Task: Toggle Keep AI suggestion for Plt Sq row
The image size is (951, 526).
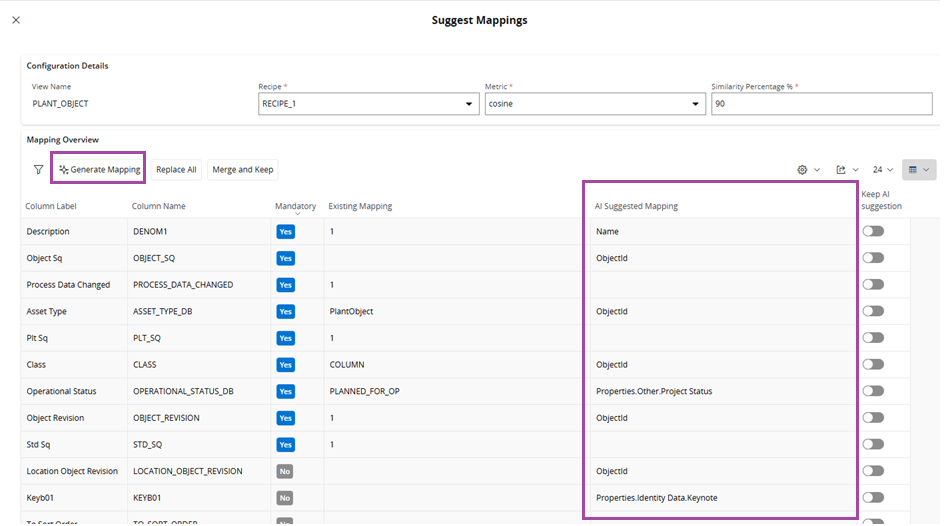Action: (x=873, y=338)
